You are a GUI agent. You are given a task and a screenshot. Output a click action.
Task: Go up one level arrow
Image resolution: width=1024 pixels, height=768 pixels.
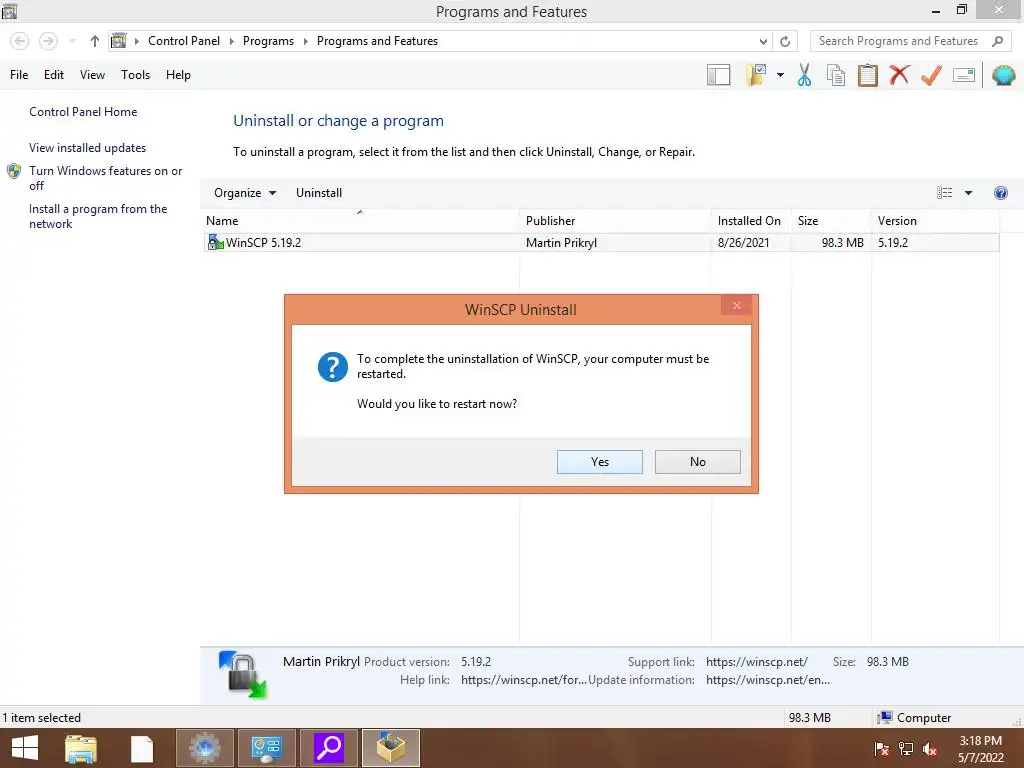[x=95, y=41]
